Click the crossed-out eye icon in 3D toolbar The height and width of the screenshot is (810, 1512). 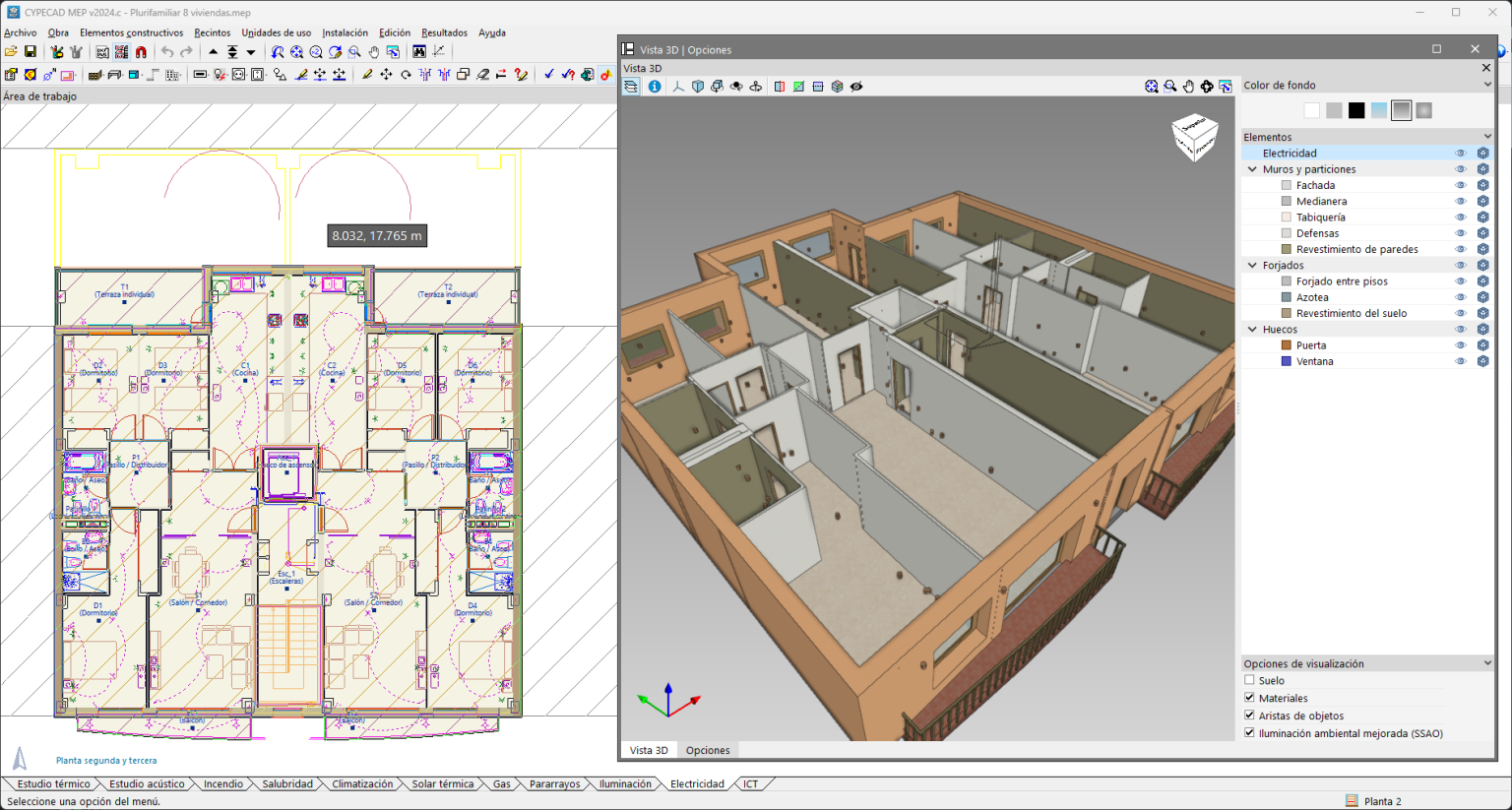856,87
